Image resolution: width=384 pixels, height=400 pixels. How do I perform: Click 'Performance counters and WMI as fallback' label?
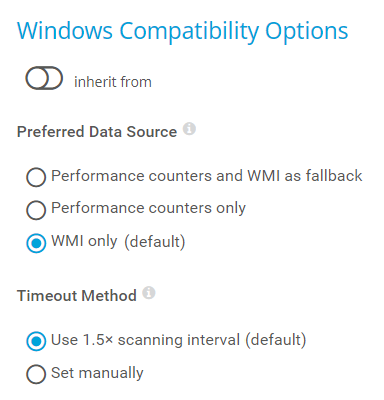(207, 176)
